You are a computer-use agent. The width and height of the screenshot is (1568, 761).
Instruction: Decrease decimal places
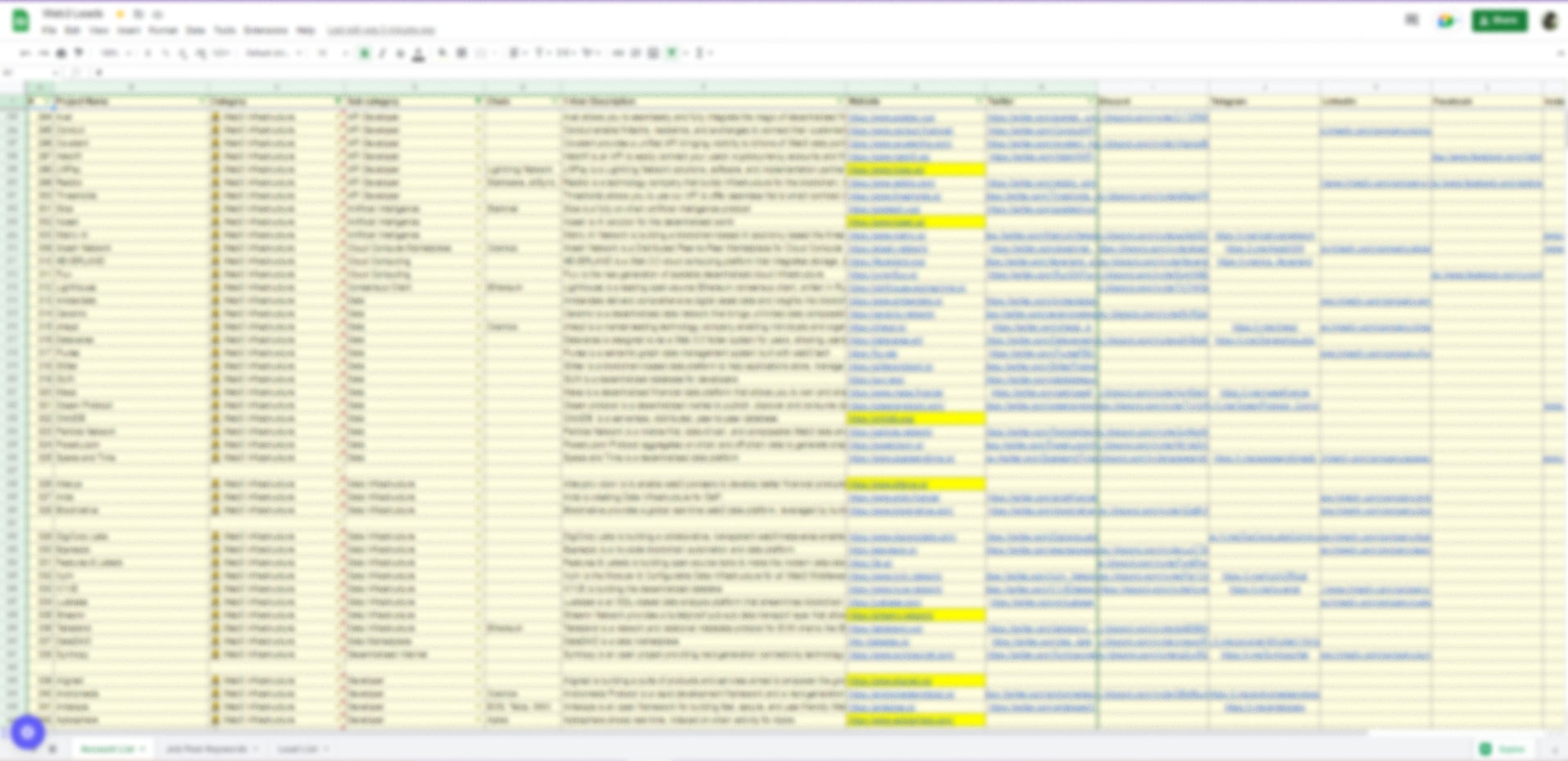coord(182,53)
